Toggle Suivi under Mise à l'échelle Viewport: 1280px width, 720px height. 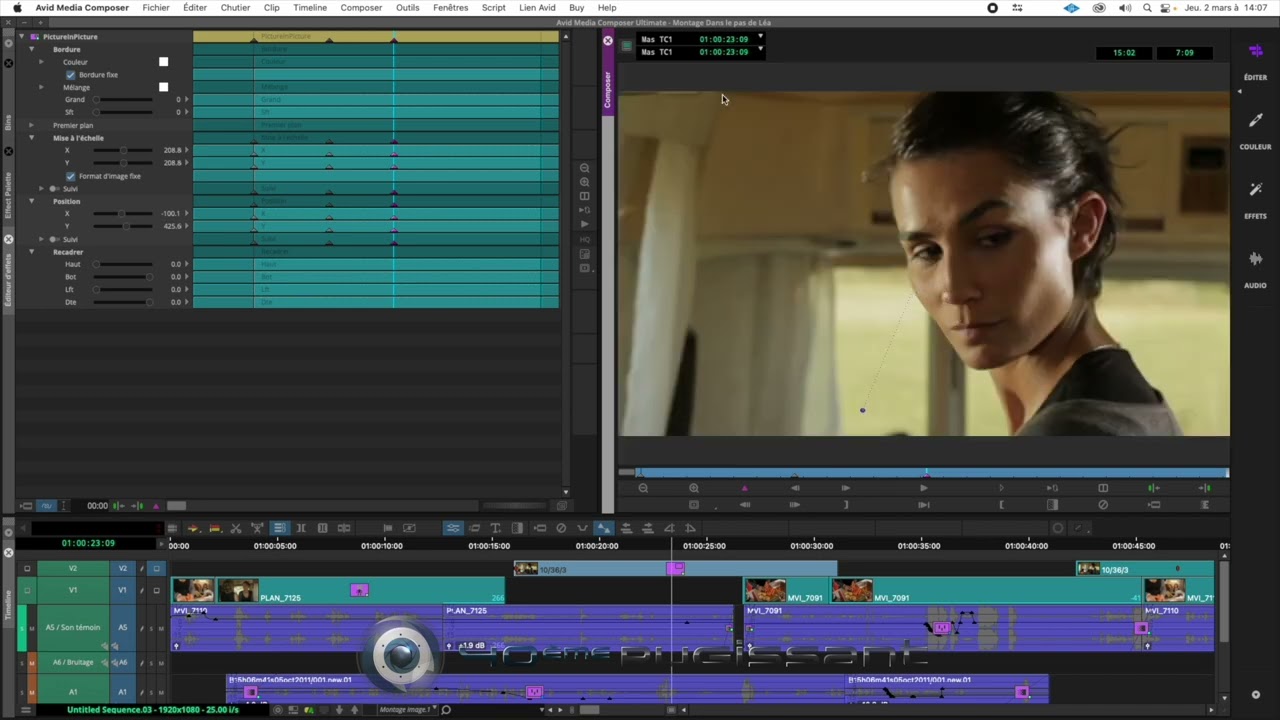pos(53,189)
